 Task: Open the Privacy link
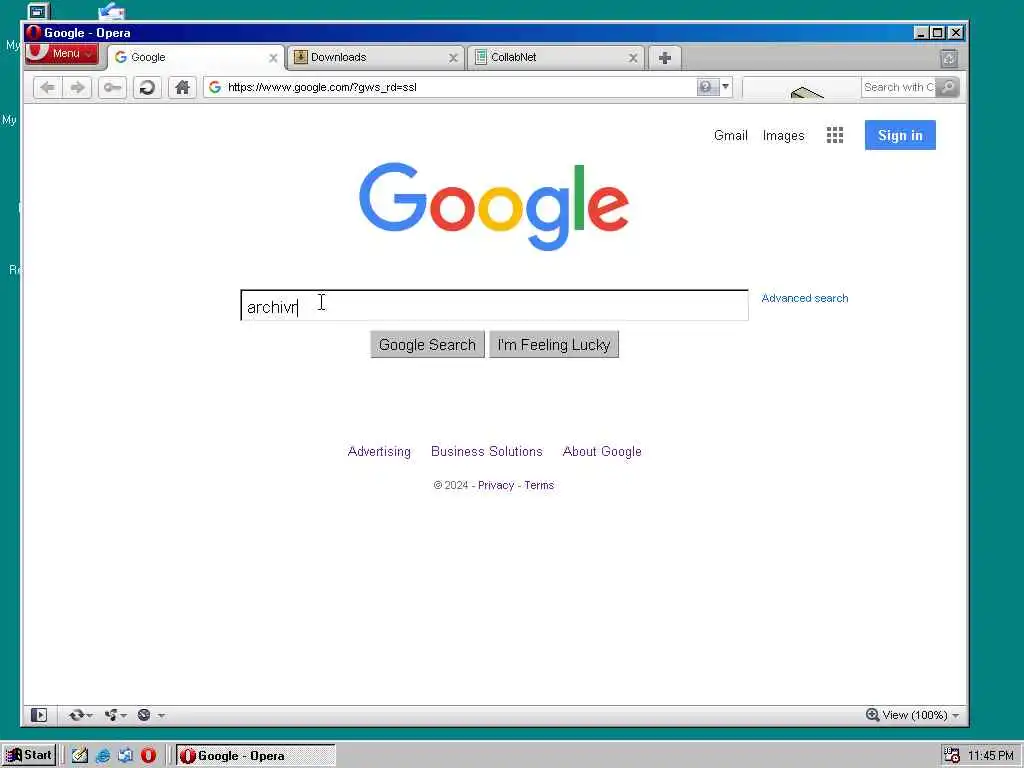[496, 485]
